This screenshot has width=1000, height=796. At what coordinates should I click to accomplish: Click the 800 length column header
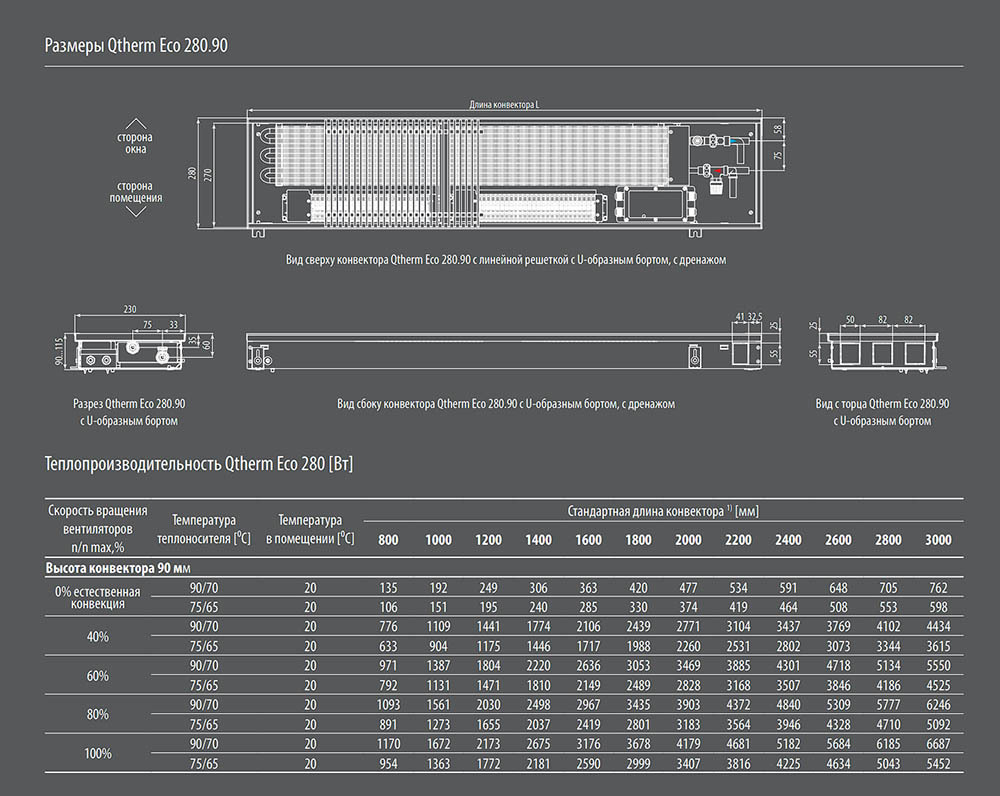click(388, 540)
